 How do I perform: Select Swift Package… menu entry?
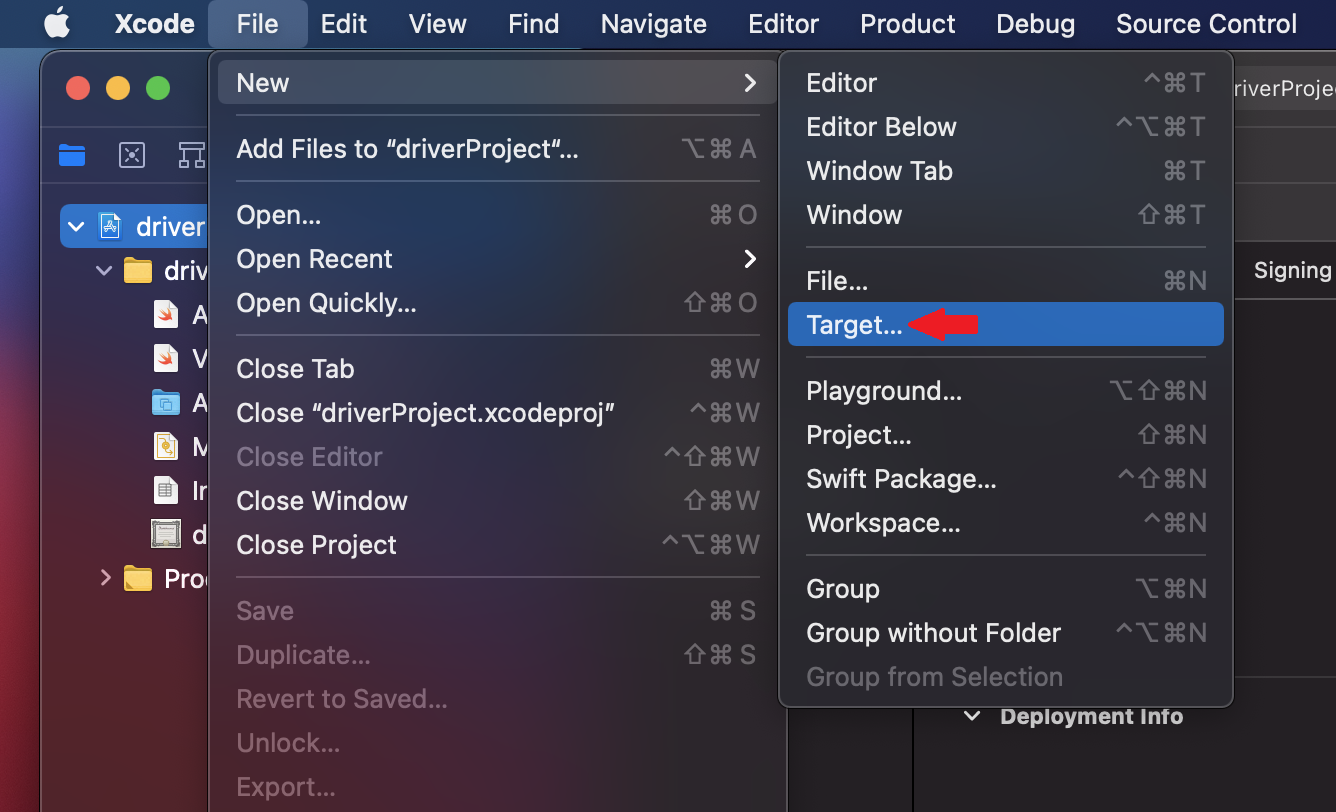point(901,479)
